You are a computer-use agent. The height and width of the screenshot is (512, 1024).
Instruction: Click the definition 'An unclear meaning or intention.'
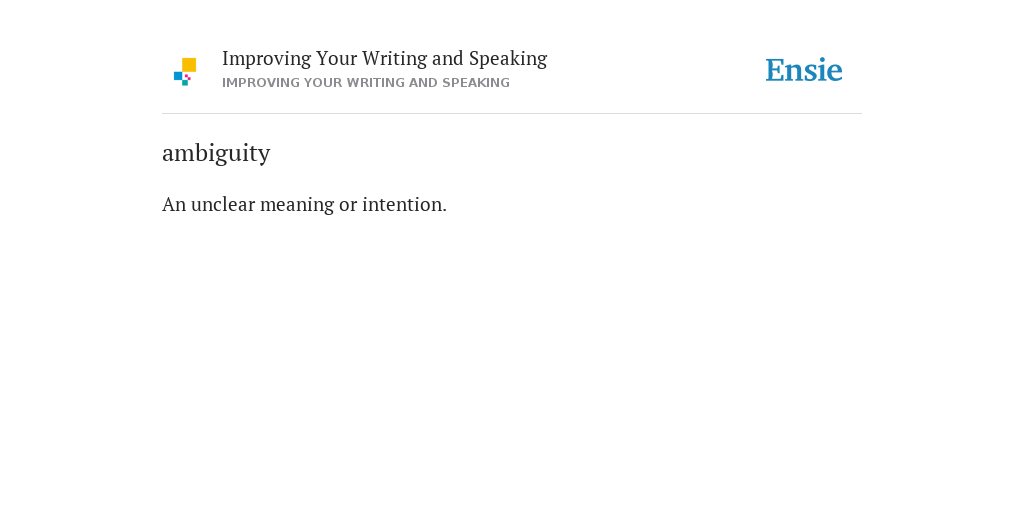[x=304, y=204]
